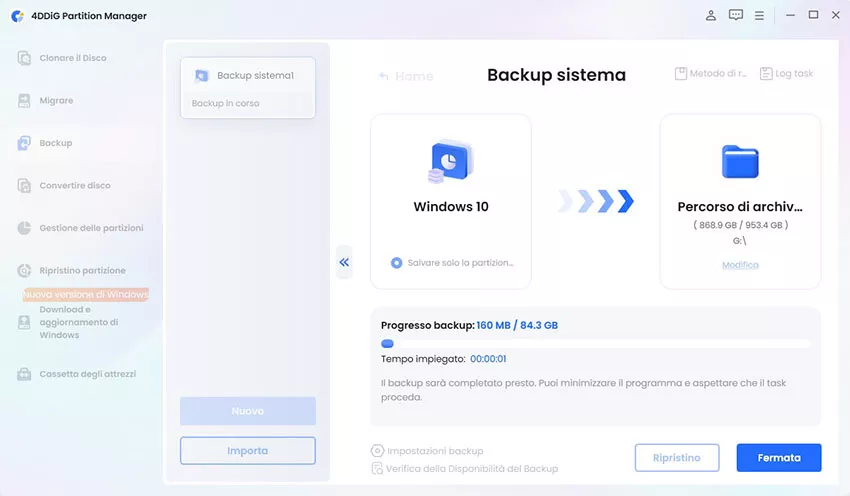Open the Migrare section
Screen dimensions: 850x496
tap(56, 100)
